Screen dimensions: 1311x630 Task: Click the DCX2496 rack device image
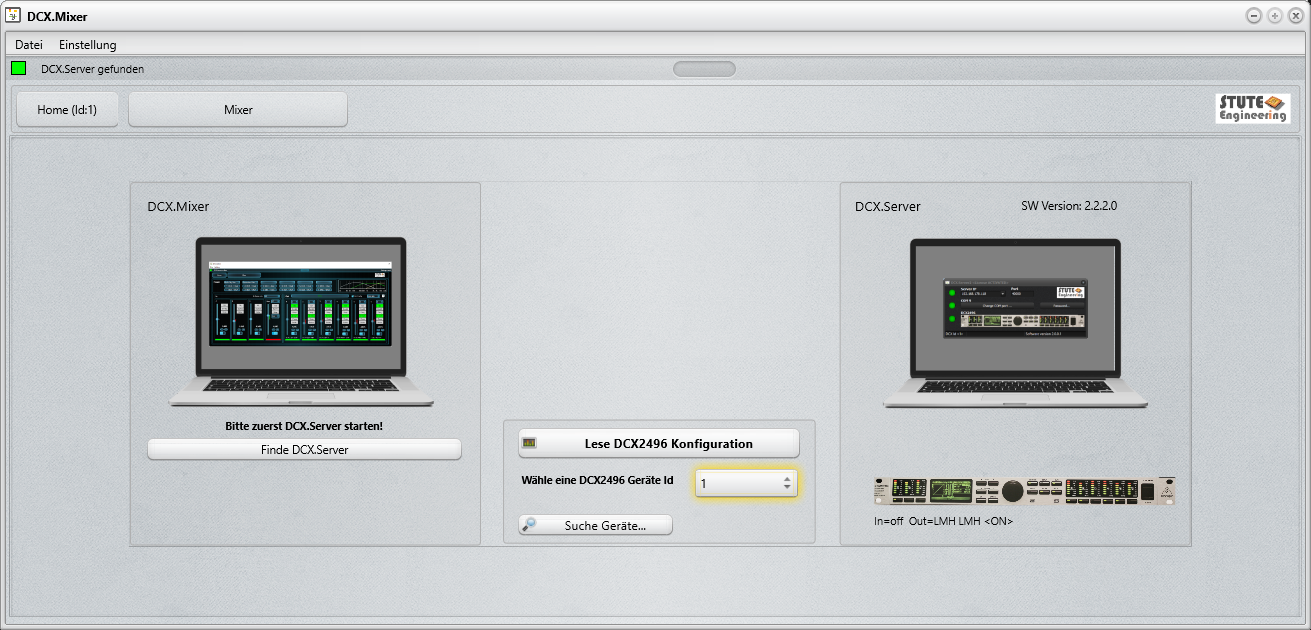click(1024, 491)
